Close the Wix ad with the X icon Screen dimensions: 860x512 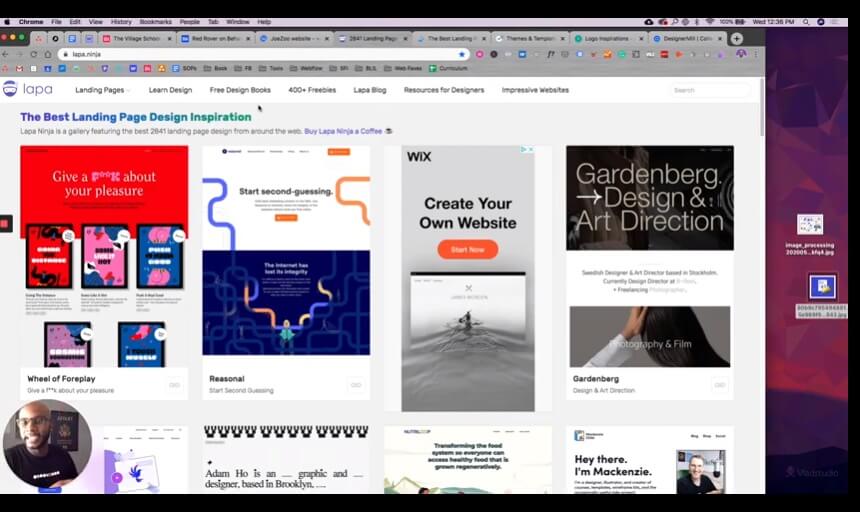[x=530, y=149]
